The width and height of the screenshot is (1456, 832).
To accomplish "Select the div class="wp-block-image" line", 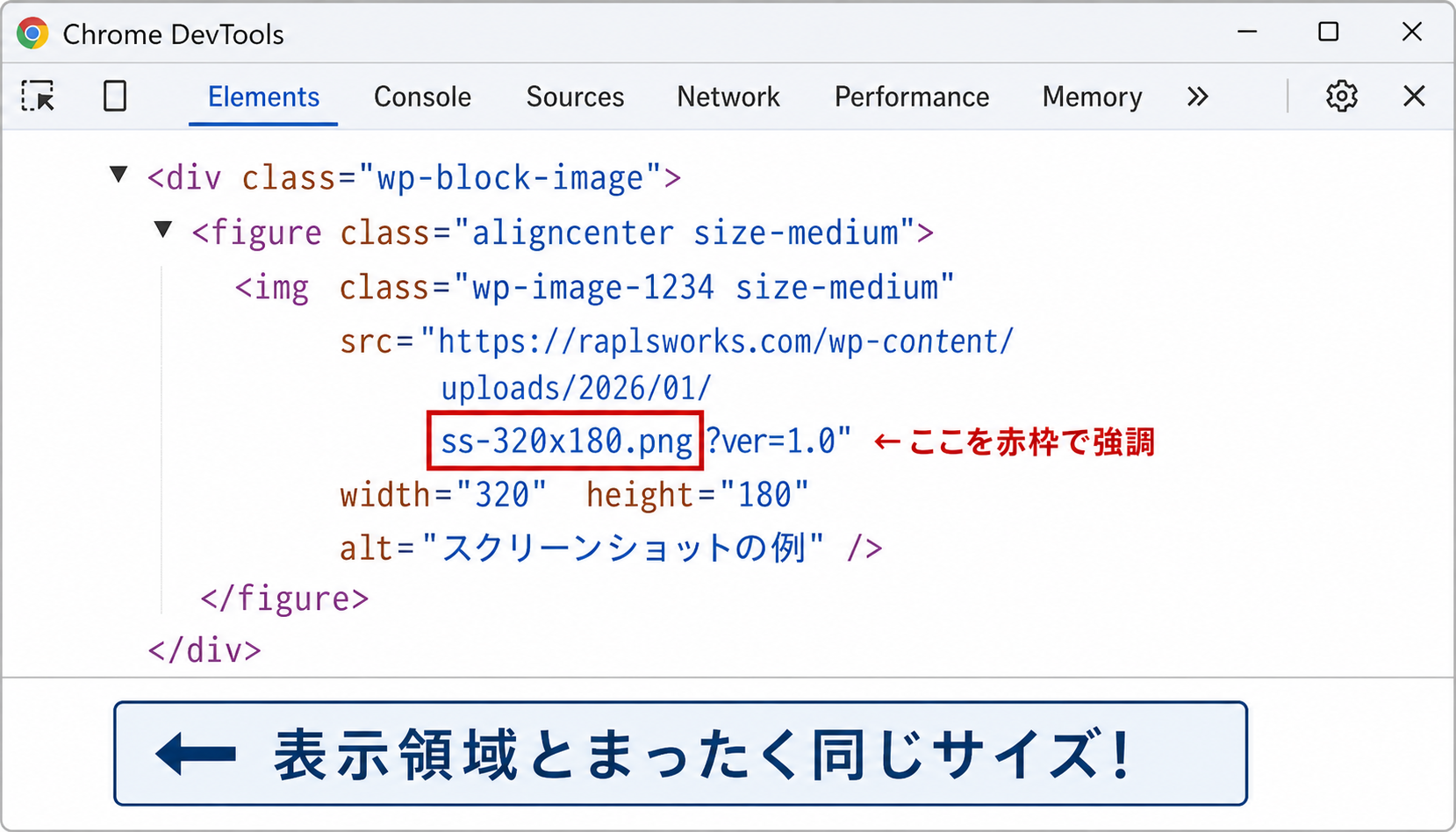I will [x=414, y=178].
